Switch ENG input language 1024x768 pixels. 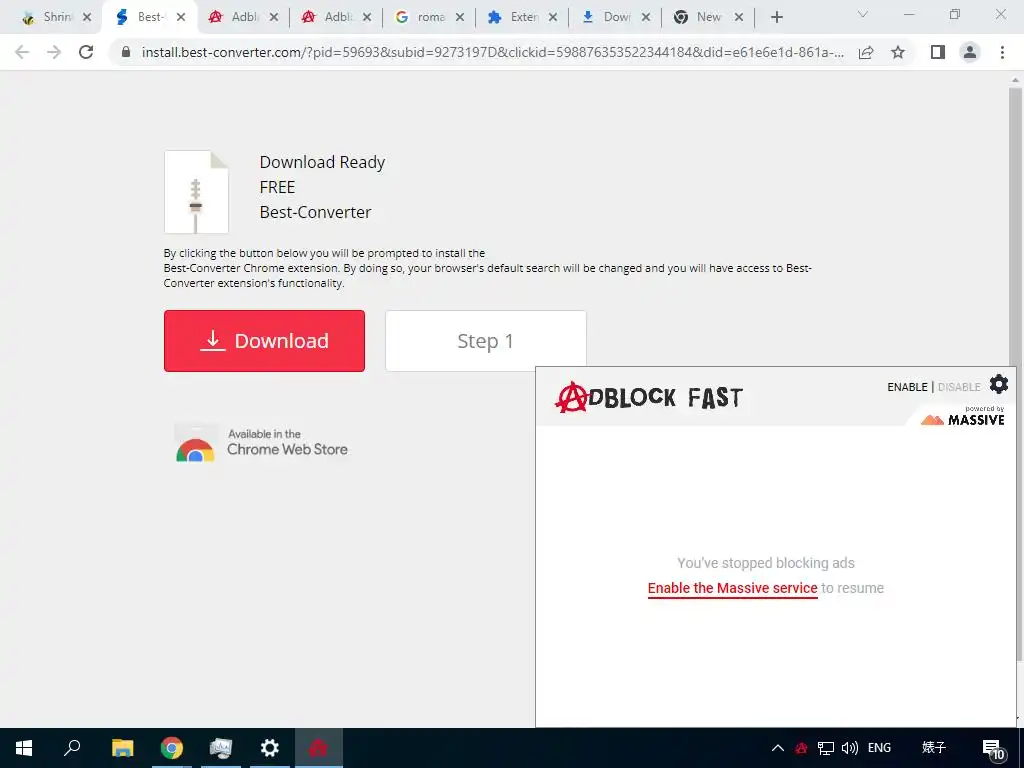click(x=879, y=748)
